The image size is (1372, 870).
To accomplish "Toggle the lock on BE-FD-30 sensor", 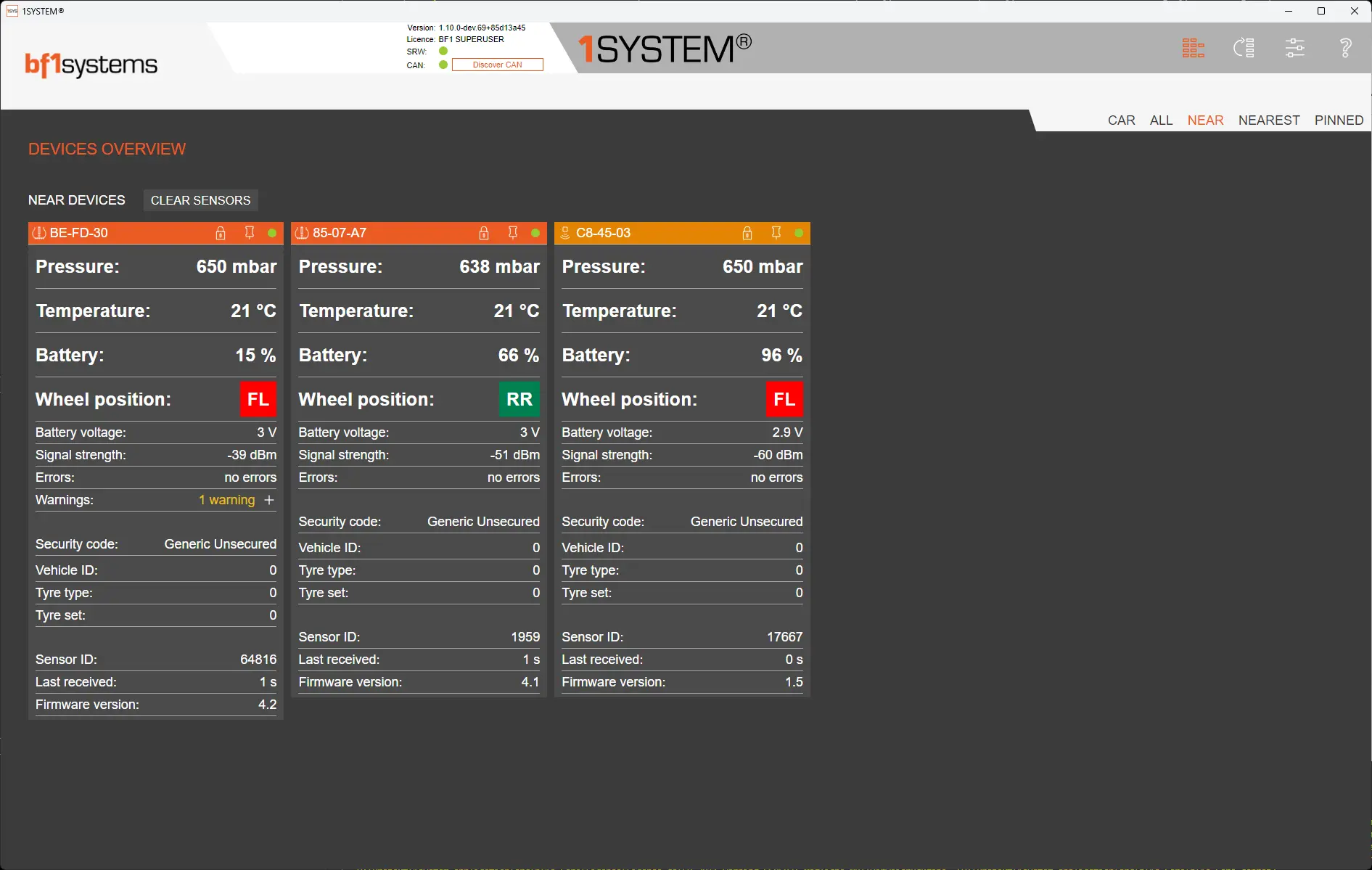I will click(x=221, y=233).
